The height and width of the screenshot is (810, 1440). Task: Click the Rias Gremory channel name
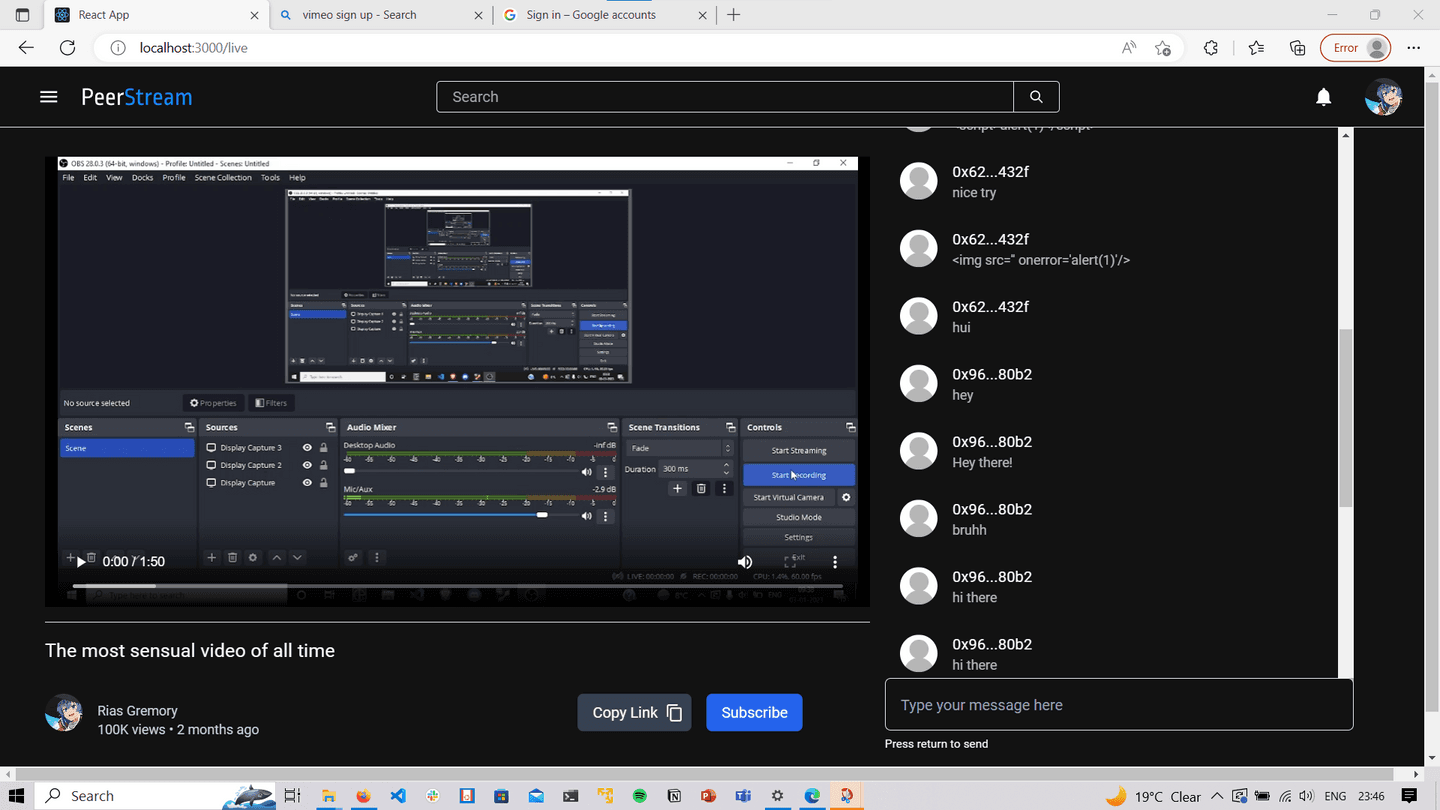pos(137,711)
